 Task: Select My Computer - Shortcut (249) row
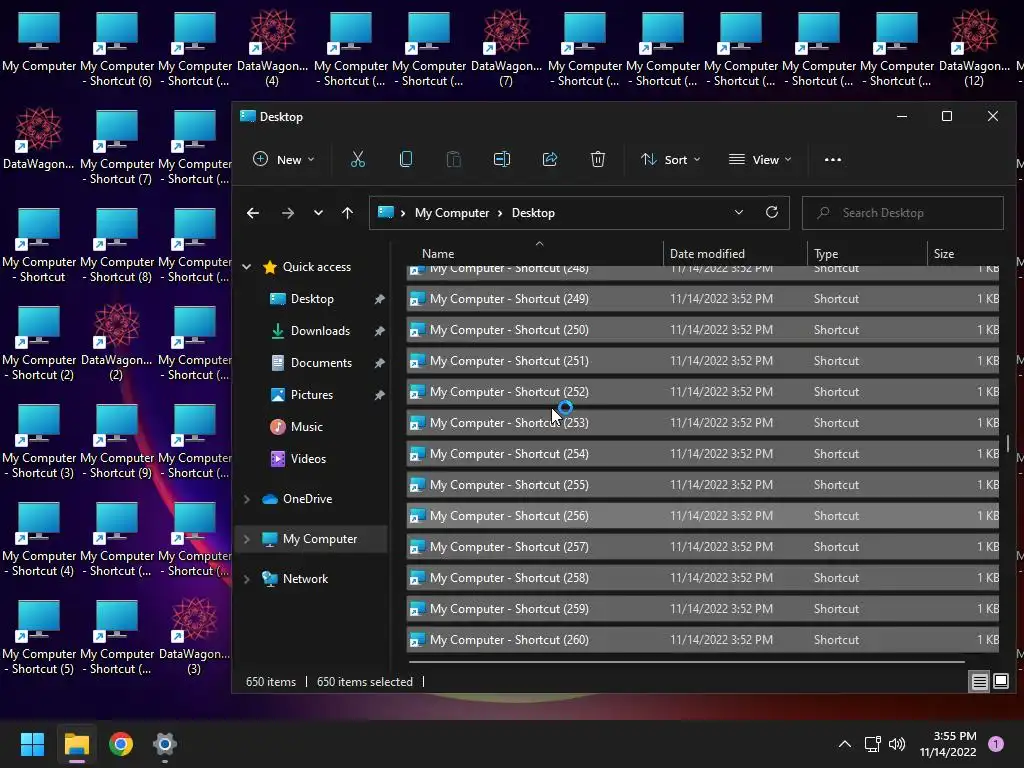point(703,298)
